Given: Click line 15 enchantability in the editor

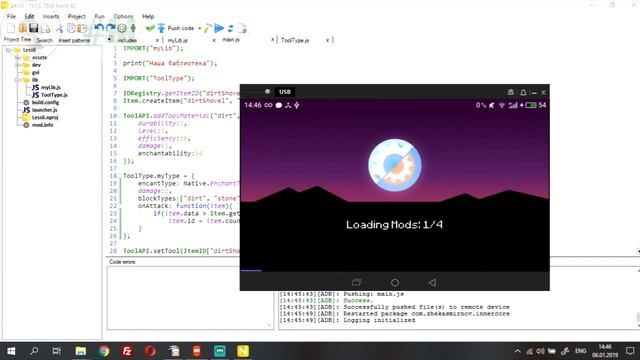Looking at the screenshot, I should point(170,153).
